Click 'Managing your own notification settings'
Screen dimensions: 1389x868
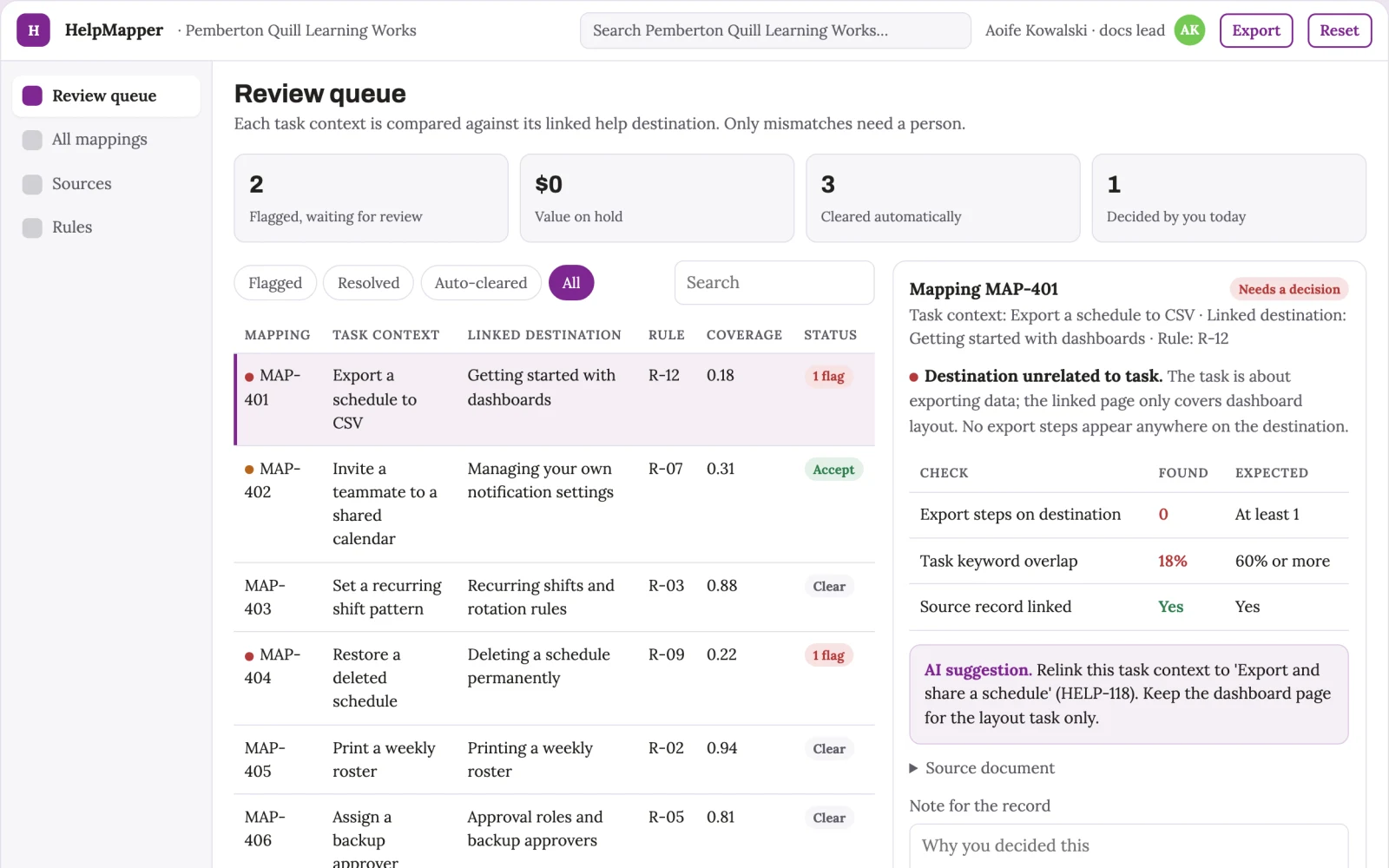[x=541, y=480]
